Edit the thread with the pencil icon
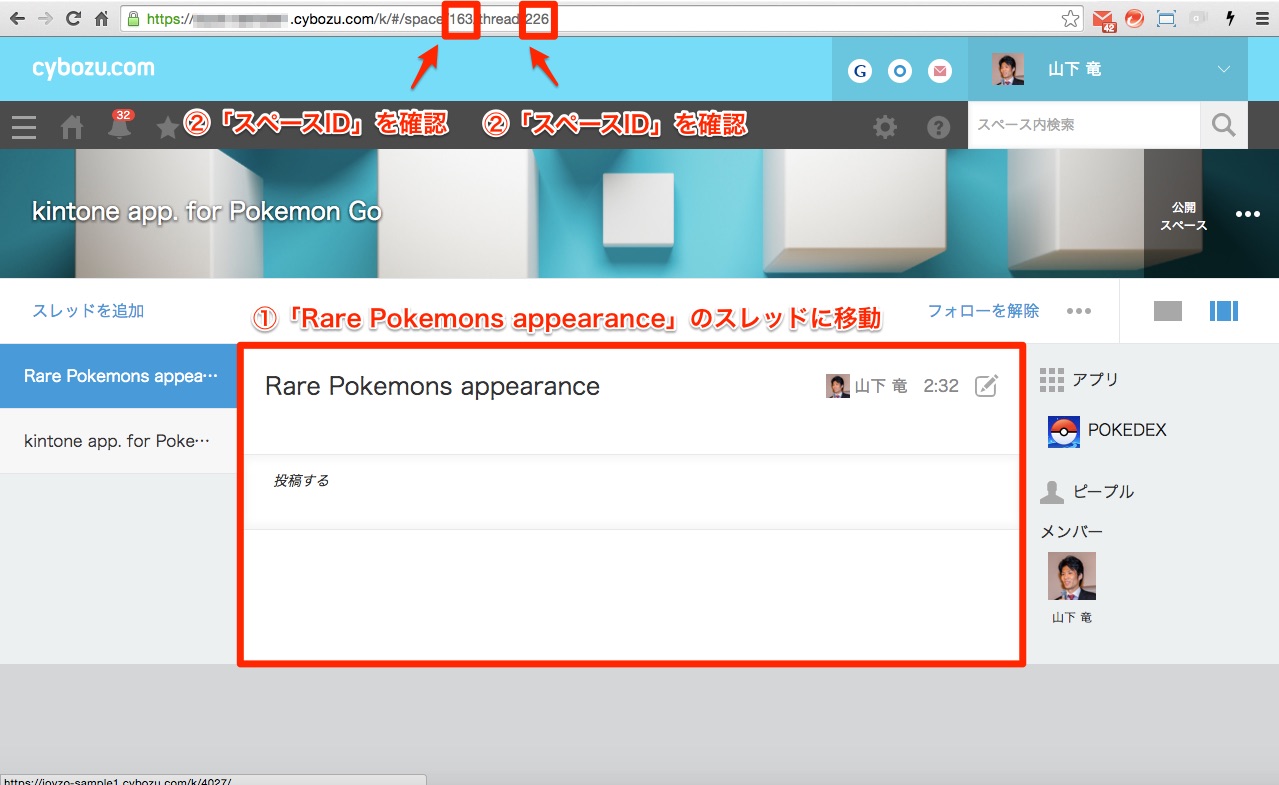Image resolution: width=1279 pixels, height=785 pixels. pyautogui.click(x=986, y=386)
